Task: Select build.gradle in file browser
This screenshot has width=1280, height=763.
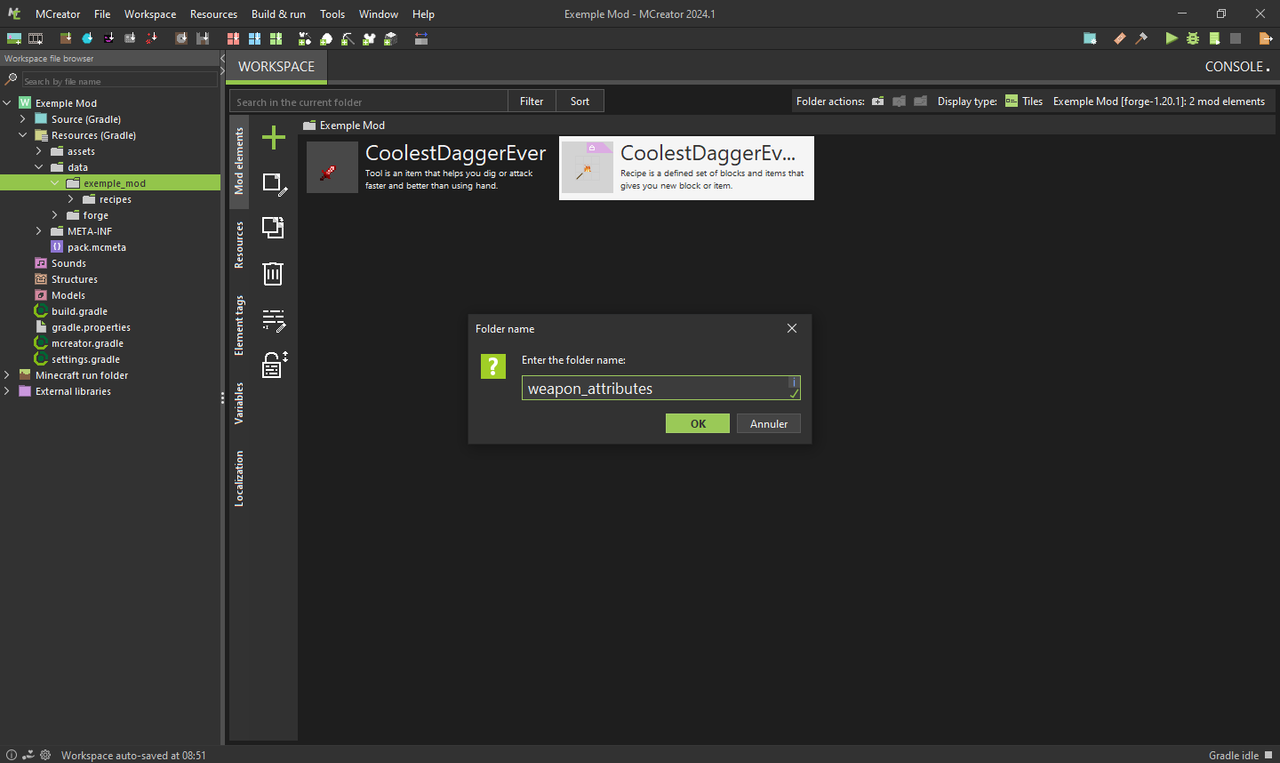Action: pos(79,311)
